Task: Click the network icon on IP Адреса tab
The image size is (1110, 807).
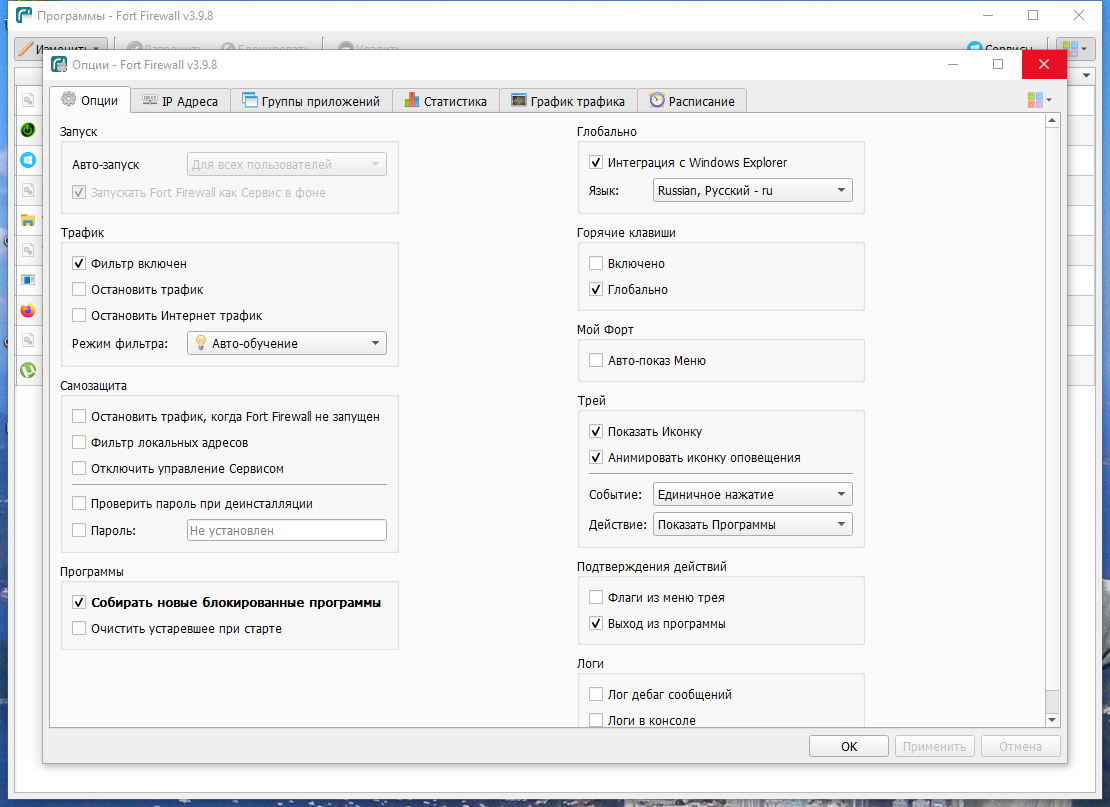Action: (149, 101)
